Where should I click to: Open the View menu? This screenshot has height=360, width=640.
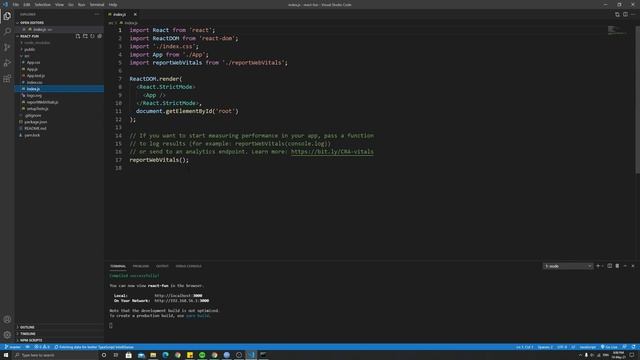pos(59,4)
